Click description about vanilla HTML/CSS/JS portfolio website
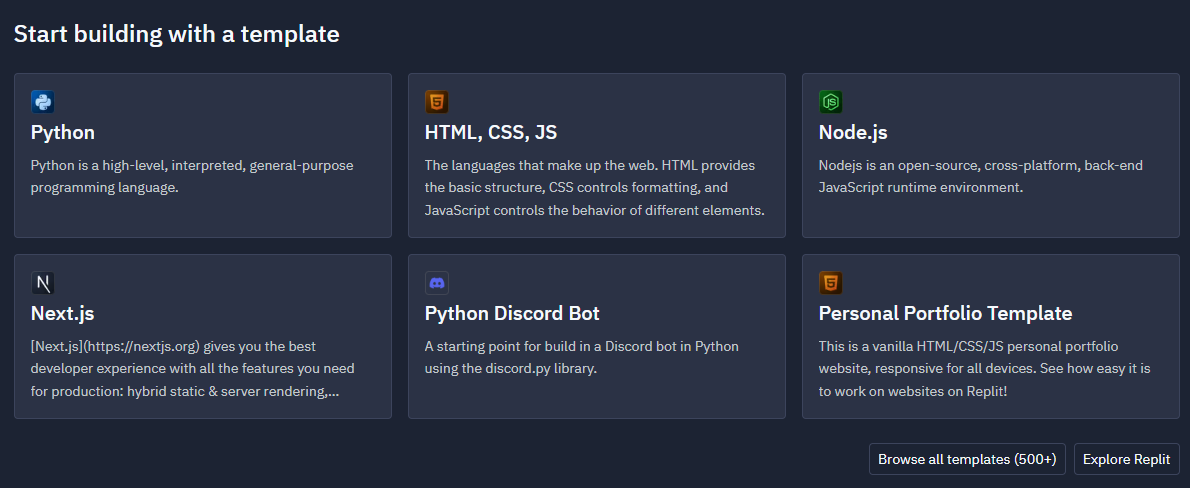 985,369
